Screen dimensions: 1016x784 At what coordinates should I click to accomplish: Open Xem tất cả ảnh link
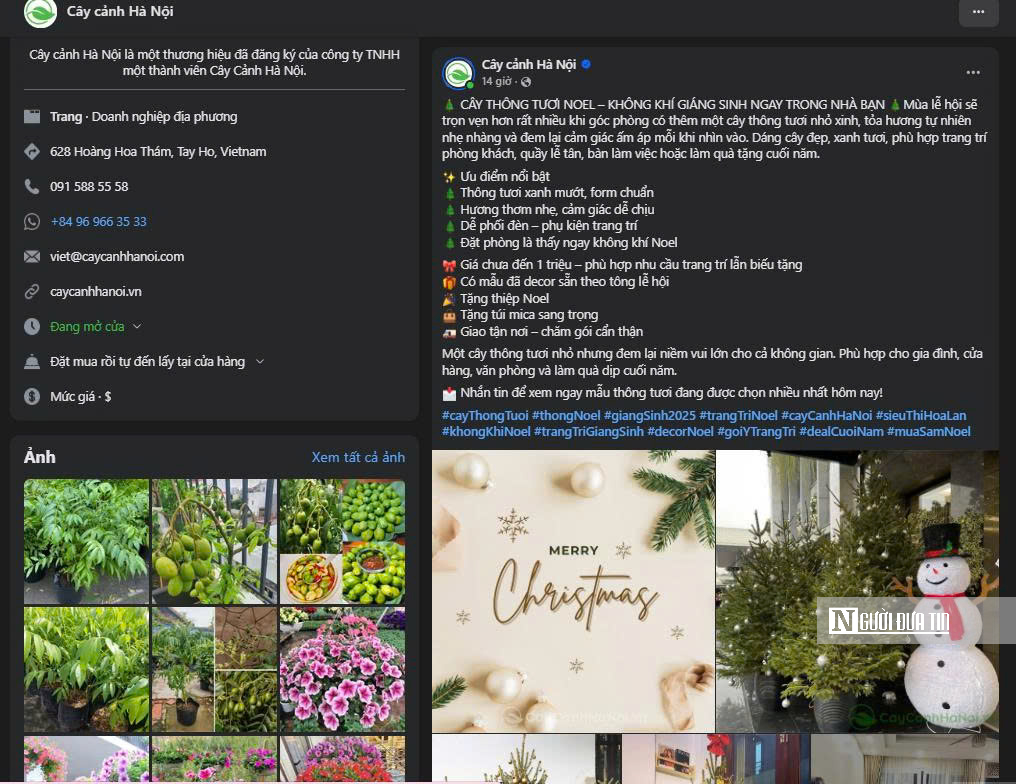pyautogui.click(x=358, y=457)
